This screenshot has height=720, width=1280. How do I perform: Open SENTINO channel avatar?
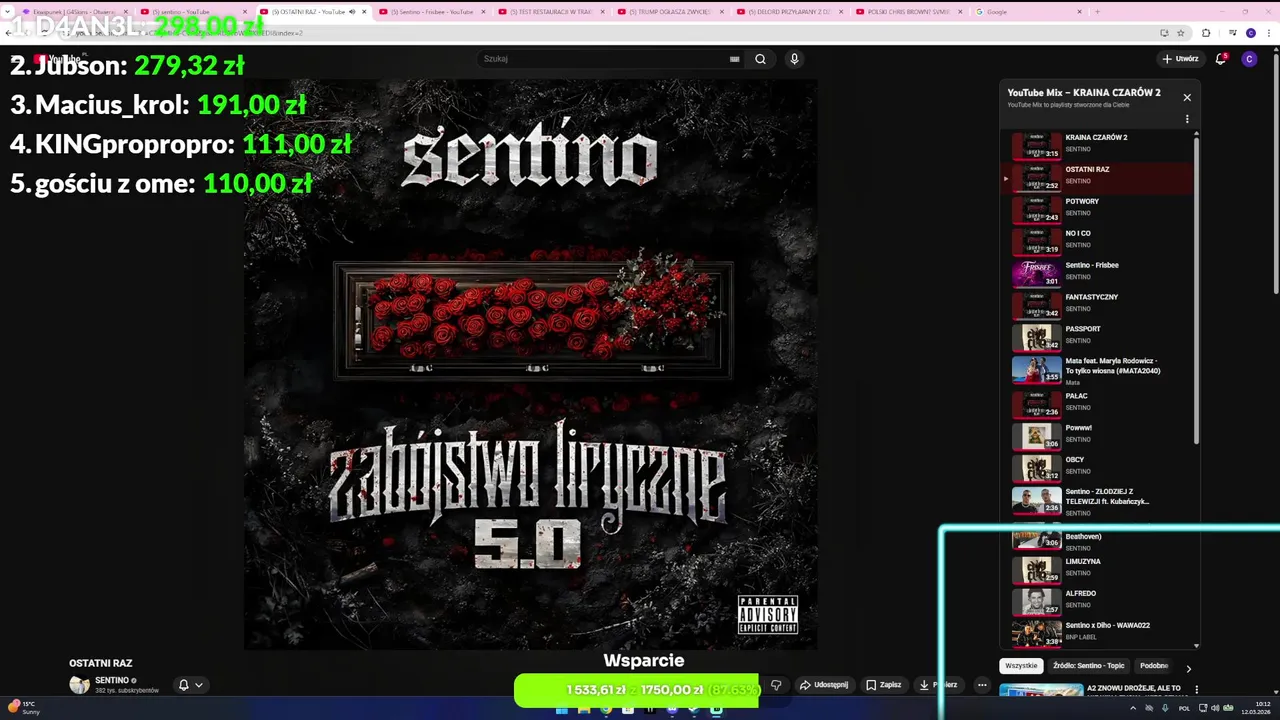[79, 685]
